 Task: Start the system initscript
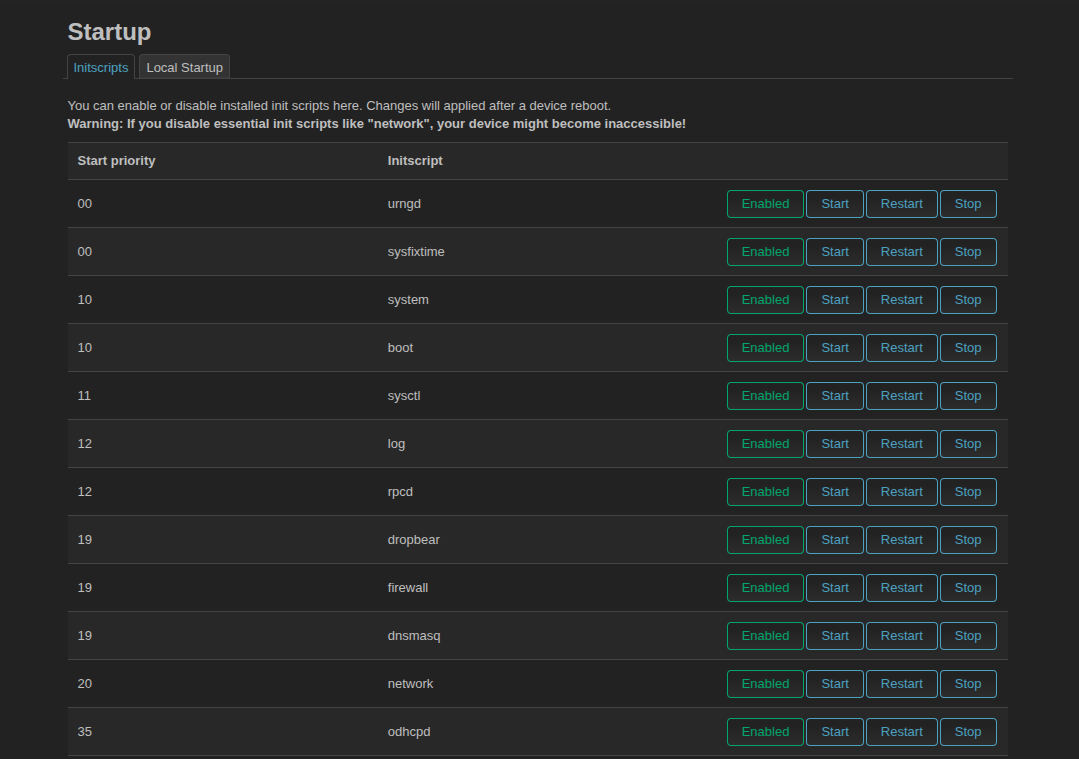pyautogui.click(x=834, y=300)
